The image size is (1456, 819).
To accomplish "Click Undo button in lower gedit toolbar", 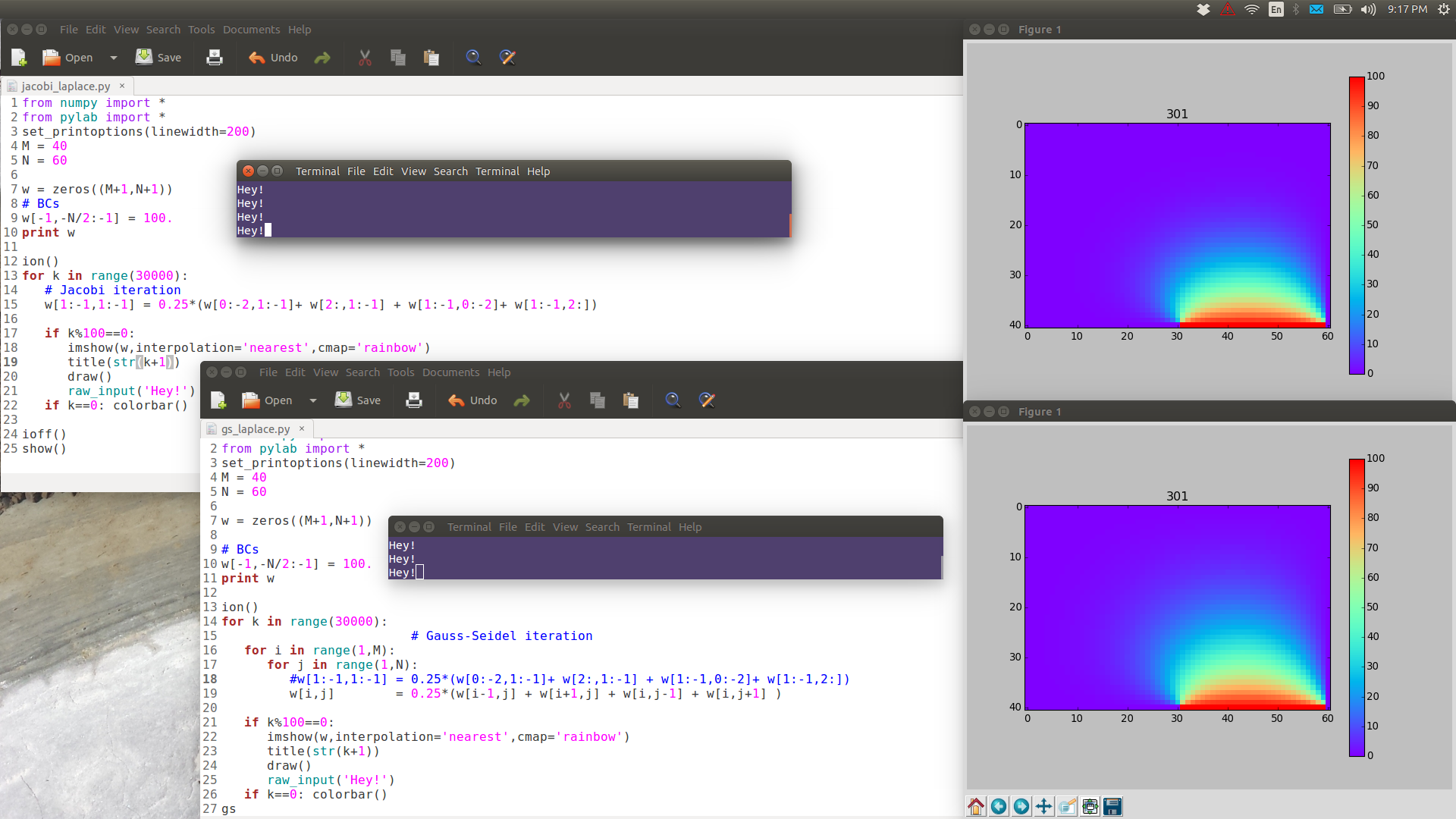I will (472, 400).
